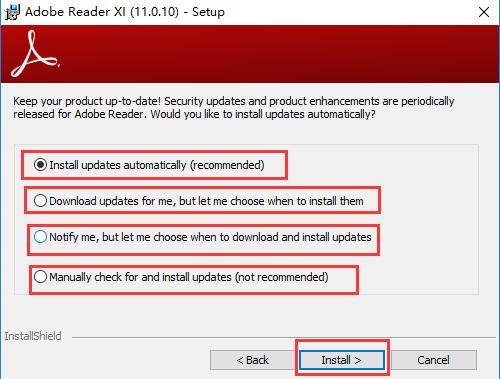Select the Install updates automatically radio button
500x379 pixels.
click(40, 165)
